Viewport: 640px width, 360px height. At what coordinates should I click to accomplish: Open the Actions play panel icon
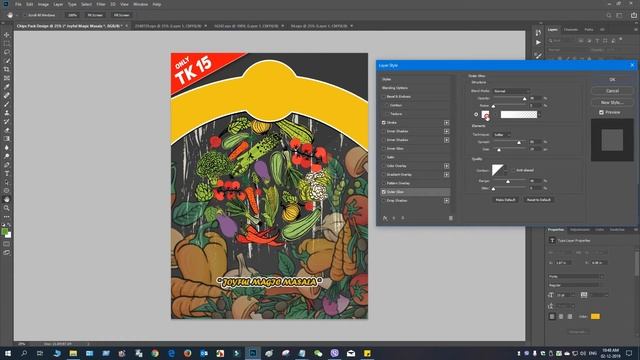click(x=538, y=42)
